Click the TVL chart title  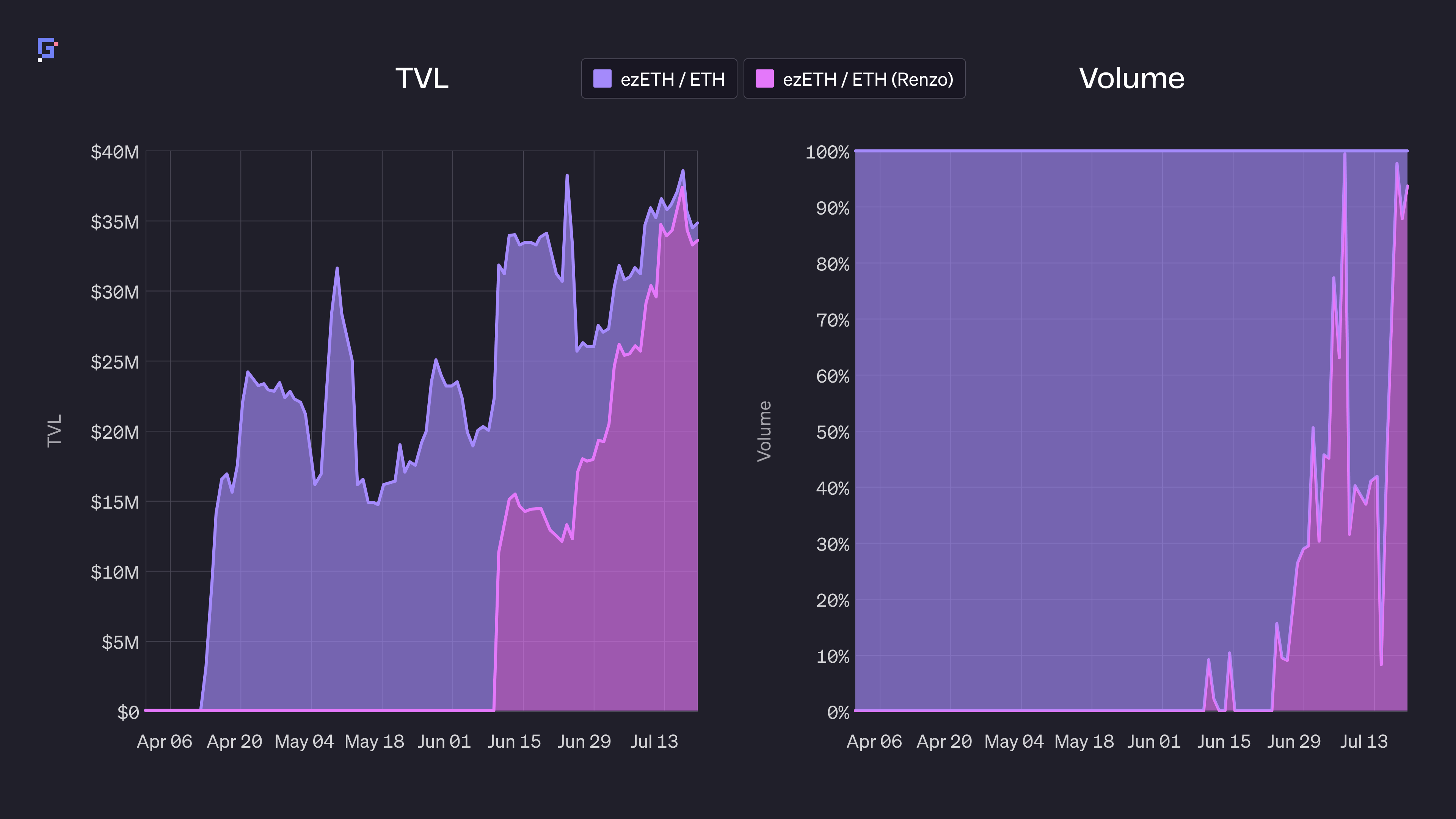click(422, 78)
